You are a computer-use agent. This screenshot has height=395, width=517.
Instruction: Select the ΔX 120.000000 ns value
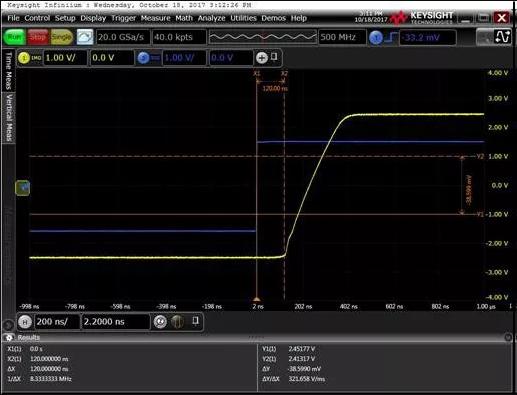point(49,369)
